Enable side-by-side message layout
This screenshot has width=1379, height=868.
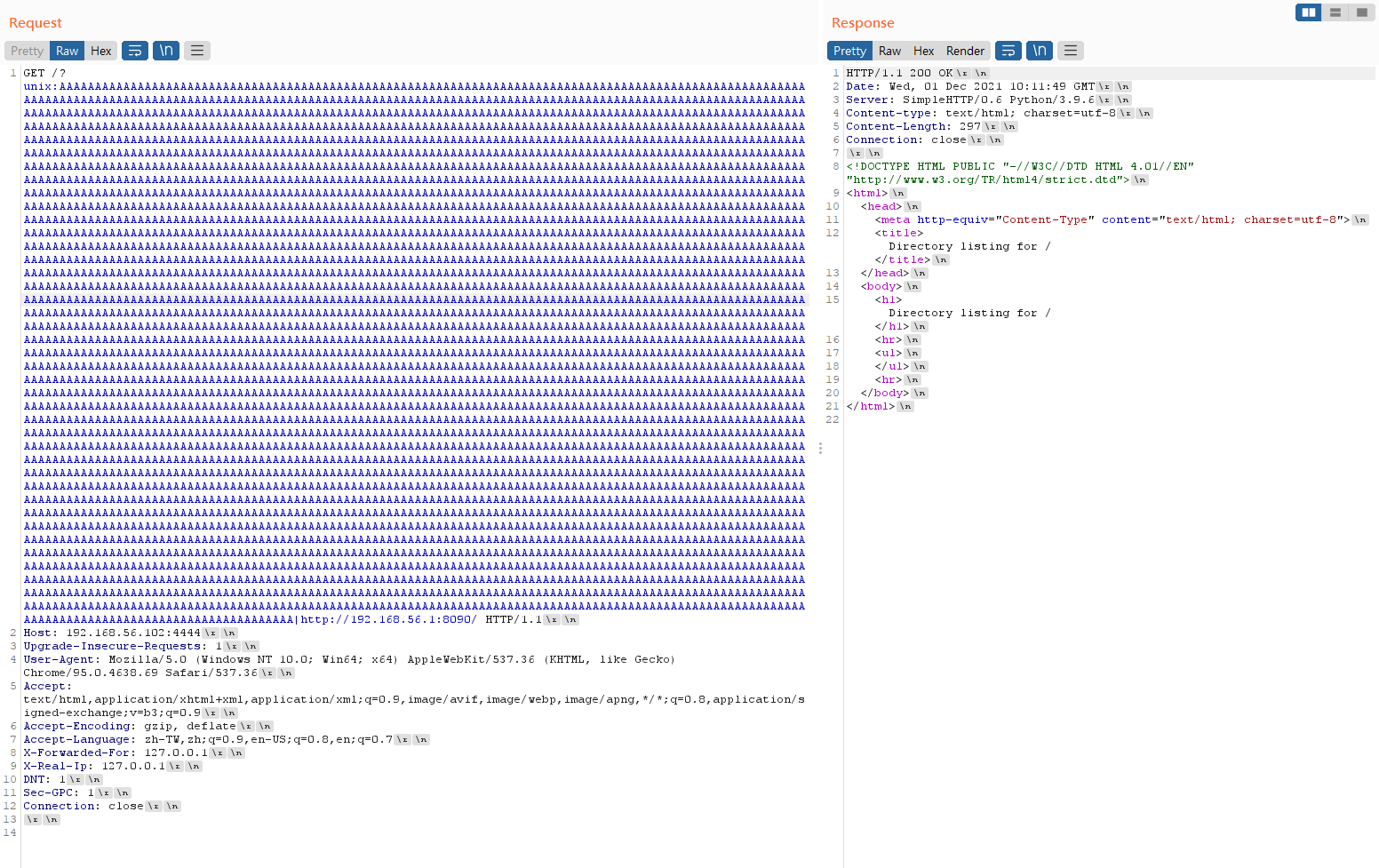[x=1308, y=12]
